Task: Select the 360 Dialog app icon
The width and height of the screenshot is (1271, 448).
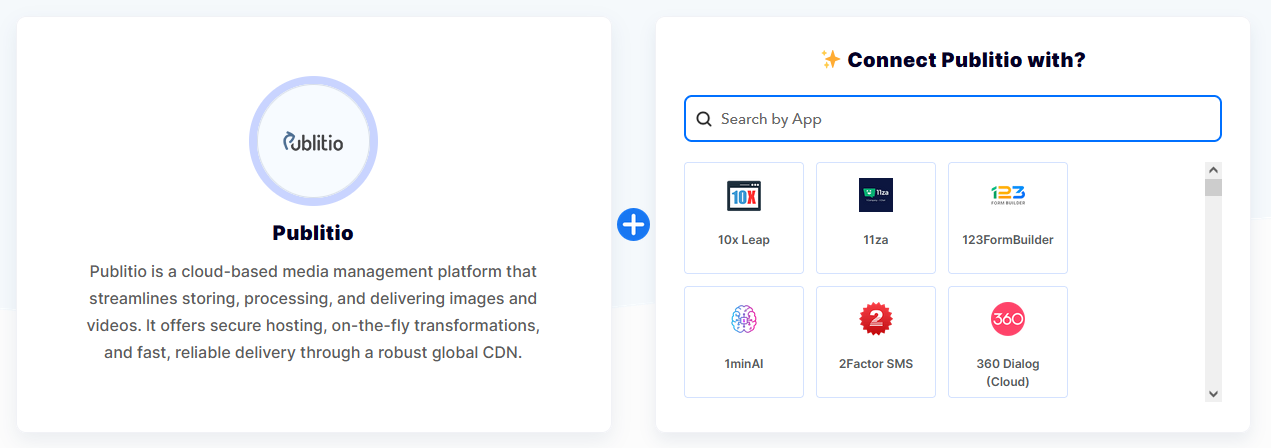Action: click(x=1008, y=320)
